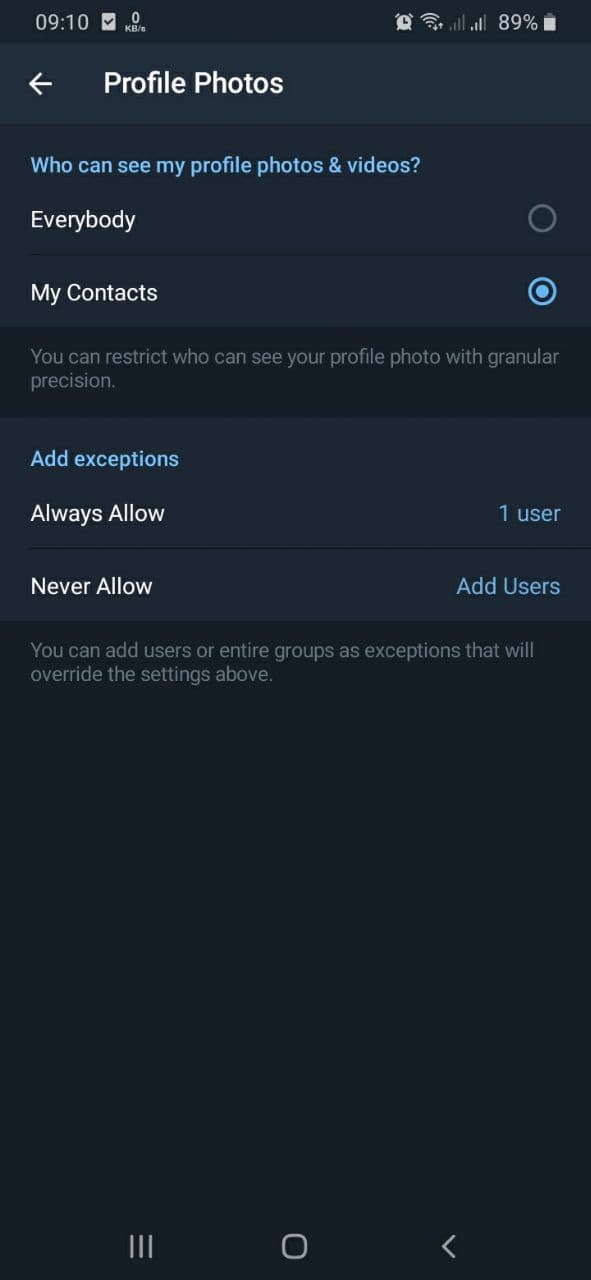
Task: Tap the Android home button
Action: coord(294,1245)
